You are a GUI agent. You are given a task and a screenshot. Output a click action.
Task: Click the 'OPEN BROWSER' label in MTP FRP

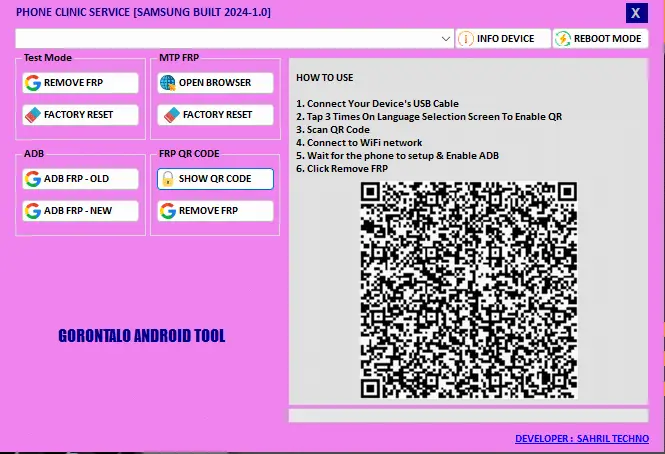[215, 83]
